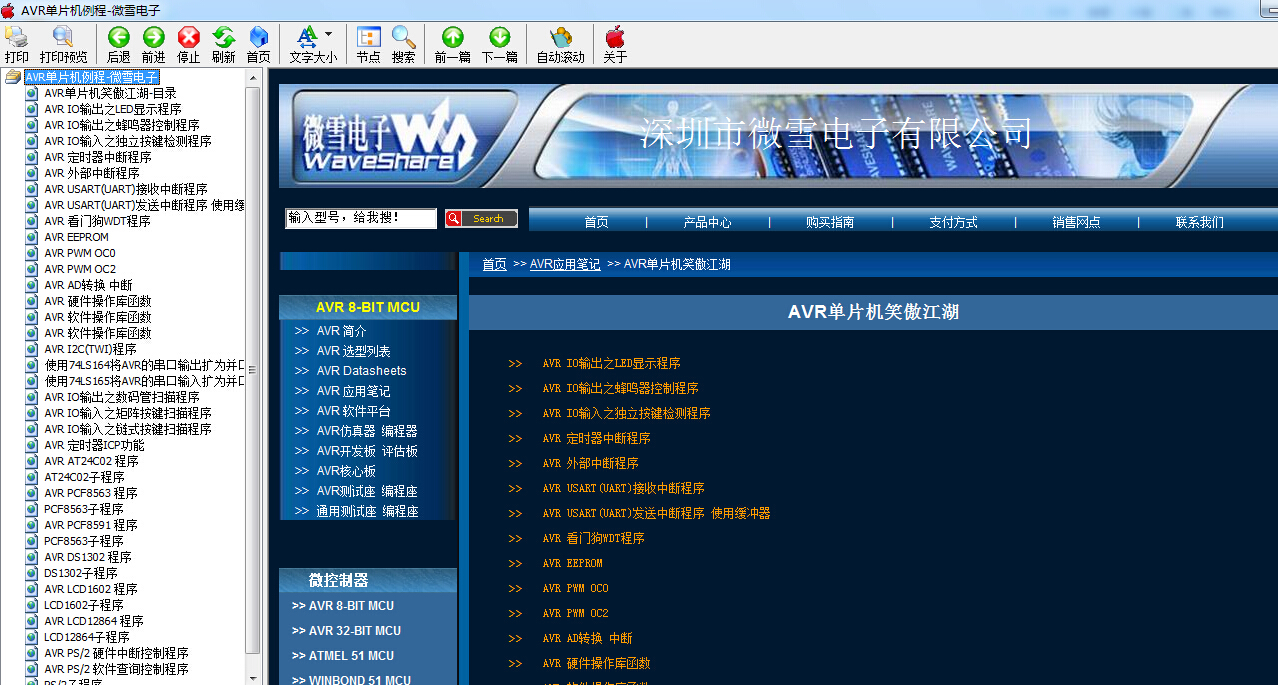The width and height of the screenshot is (1278, 685).
Task: Click the 首页 home icon in toolbar
Action: click(259, 37)
